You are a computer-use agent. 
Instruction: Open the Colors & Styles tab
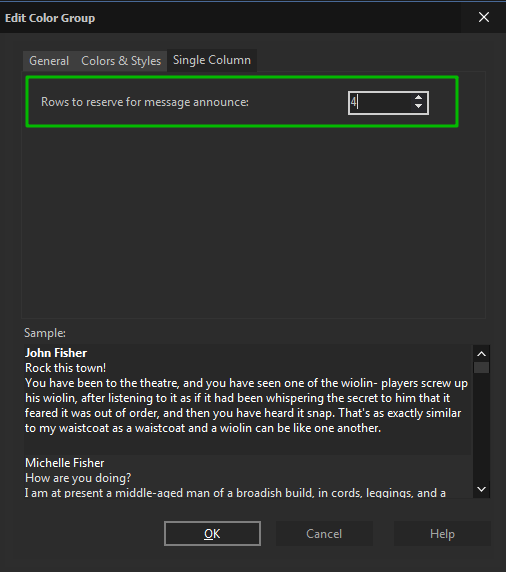[121, 61]
